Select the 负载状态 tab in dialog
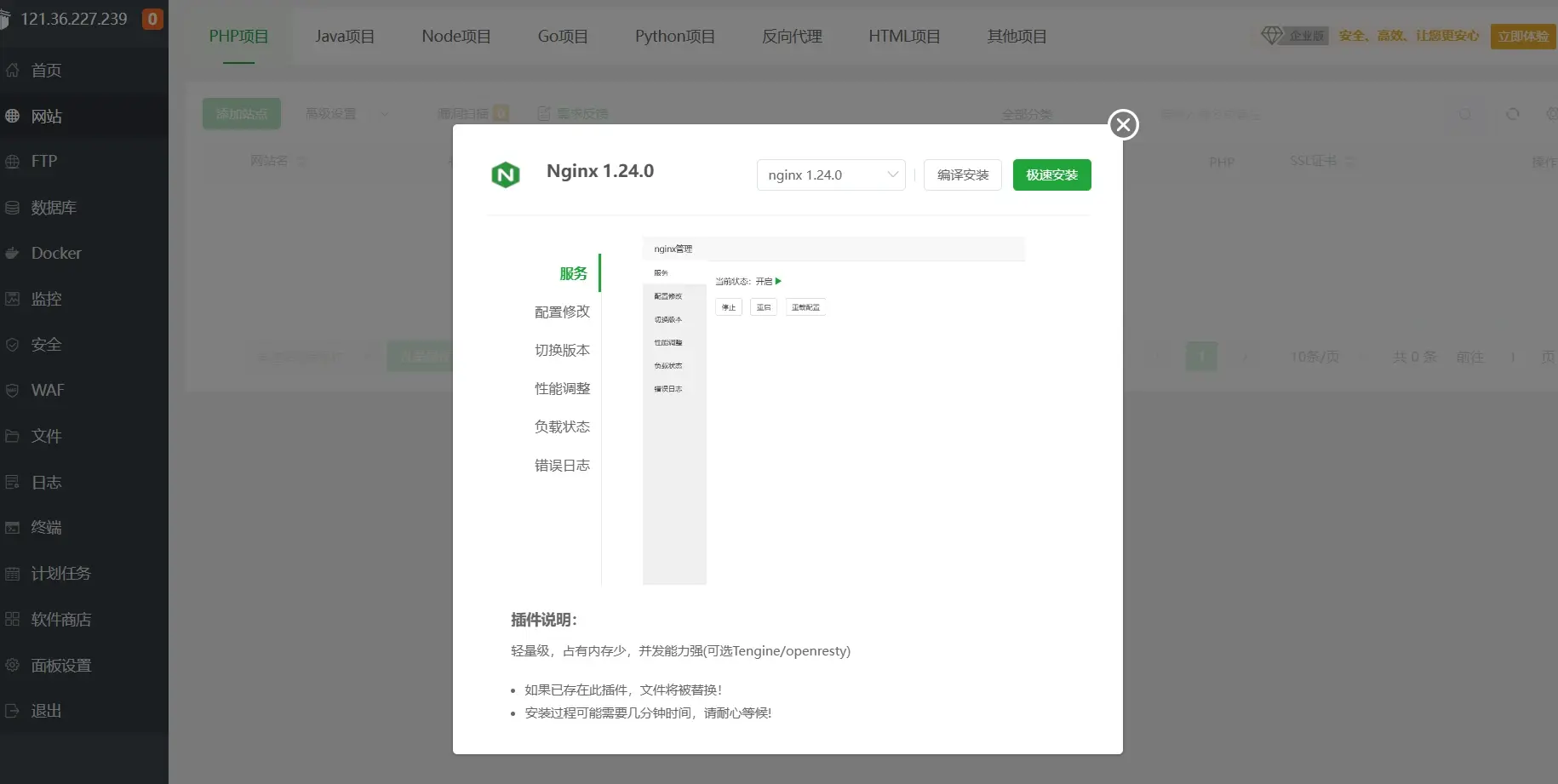Screen dimensions: 1558x784 click(x=562, y=426)
